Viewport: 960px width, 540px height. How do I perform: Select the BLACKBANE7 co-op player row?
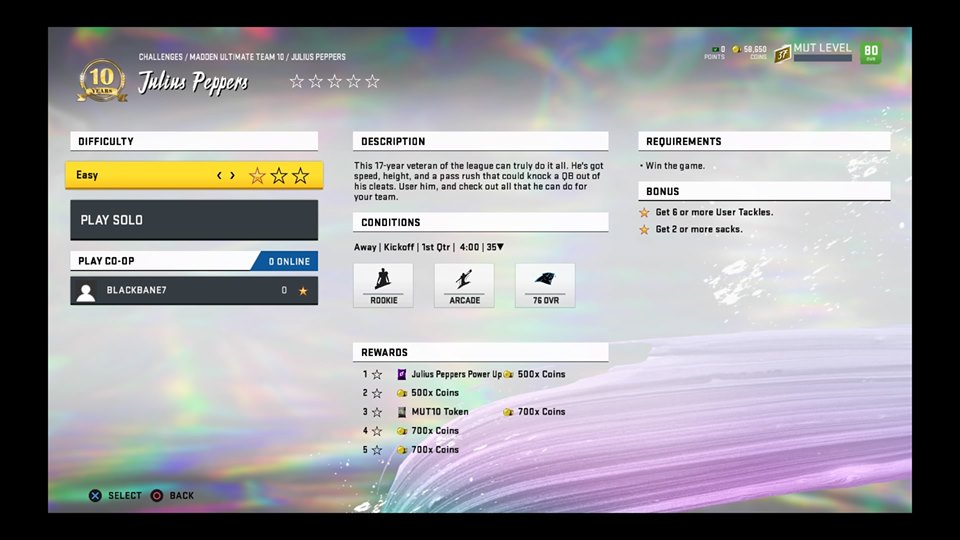tap(194, 291)
